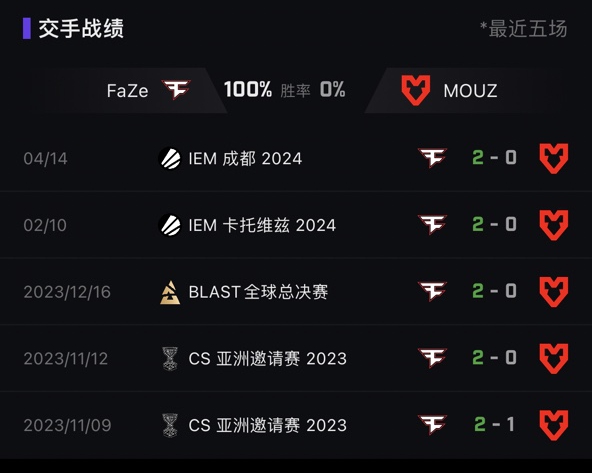Screen dimensions: 592x473
Task: Click the gold BLAST icon
Action: tap(170, 292)
